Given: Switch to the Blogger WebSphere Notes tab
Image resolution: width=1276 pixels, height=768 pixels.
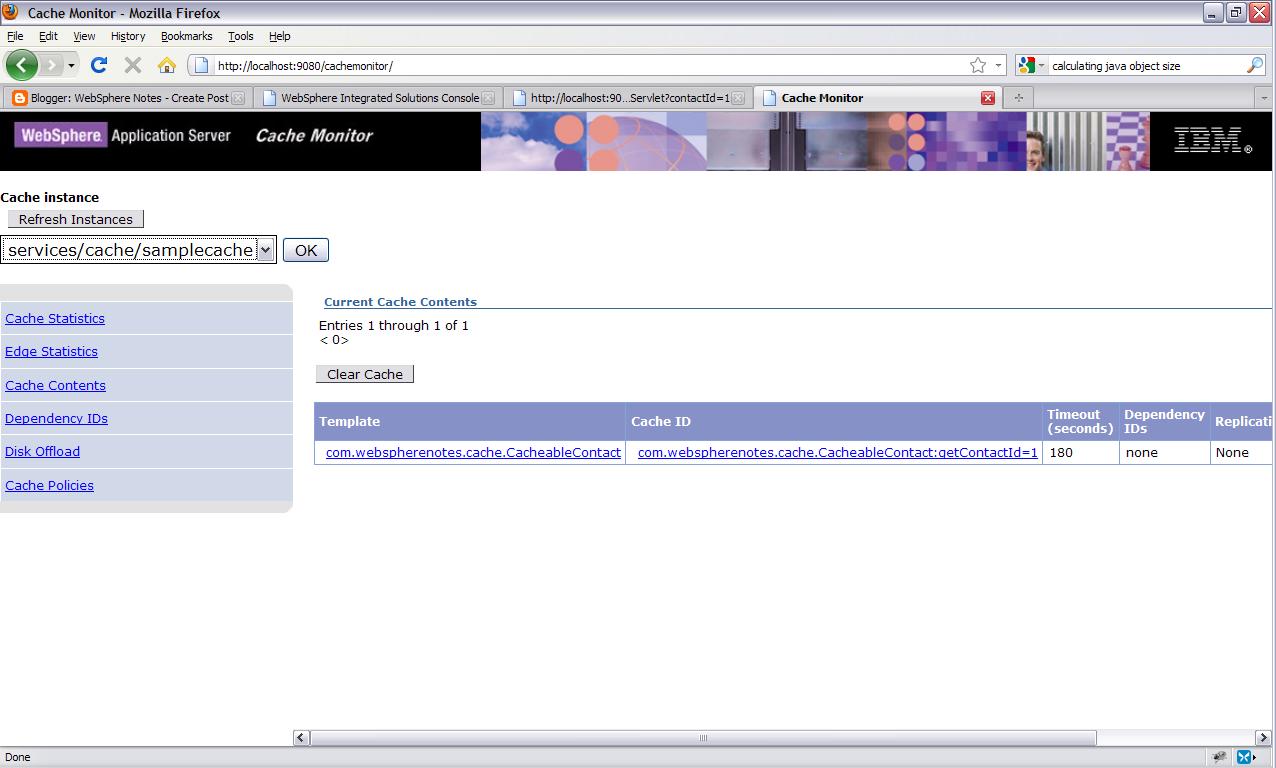Looking at the screenshot, I should [126, 98].
